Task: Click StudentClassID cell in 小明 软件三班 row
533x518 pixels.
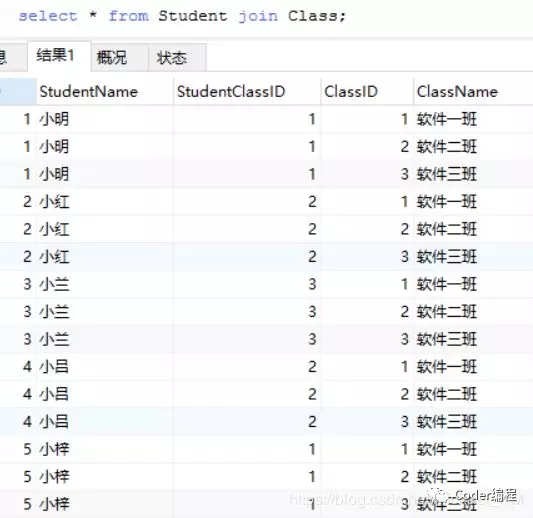Action: [x=247, y=174]
